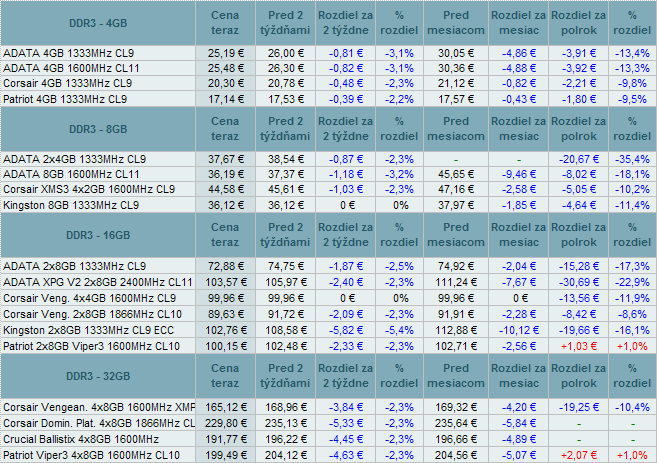The height and width of the screenshot is (463, 657).
Task: Click Rozdiel za mesiac header in DDR3 - 32GB section
Action: [518, 376]
